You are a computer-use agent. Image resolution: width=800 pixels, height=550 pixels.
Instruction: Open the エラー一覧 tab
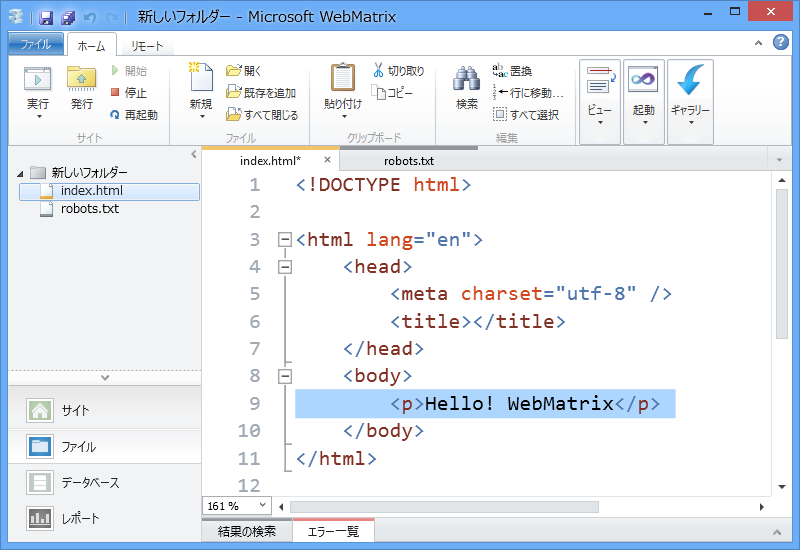(334, 532)
